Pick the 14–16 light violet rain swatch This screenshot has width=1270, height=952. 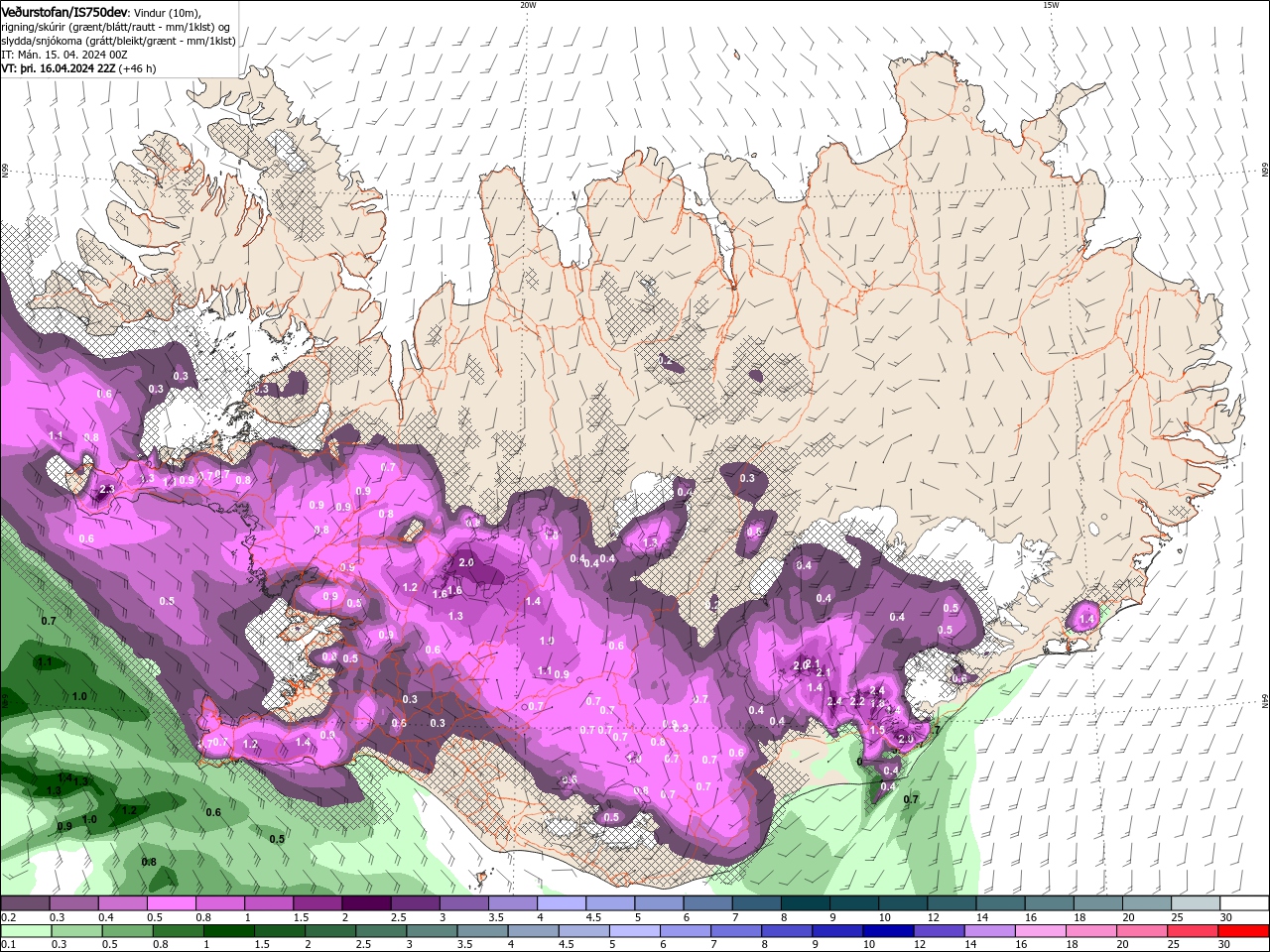click(991, 931)
